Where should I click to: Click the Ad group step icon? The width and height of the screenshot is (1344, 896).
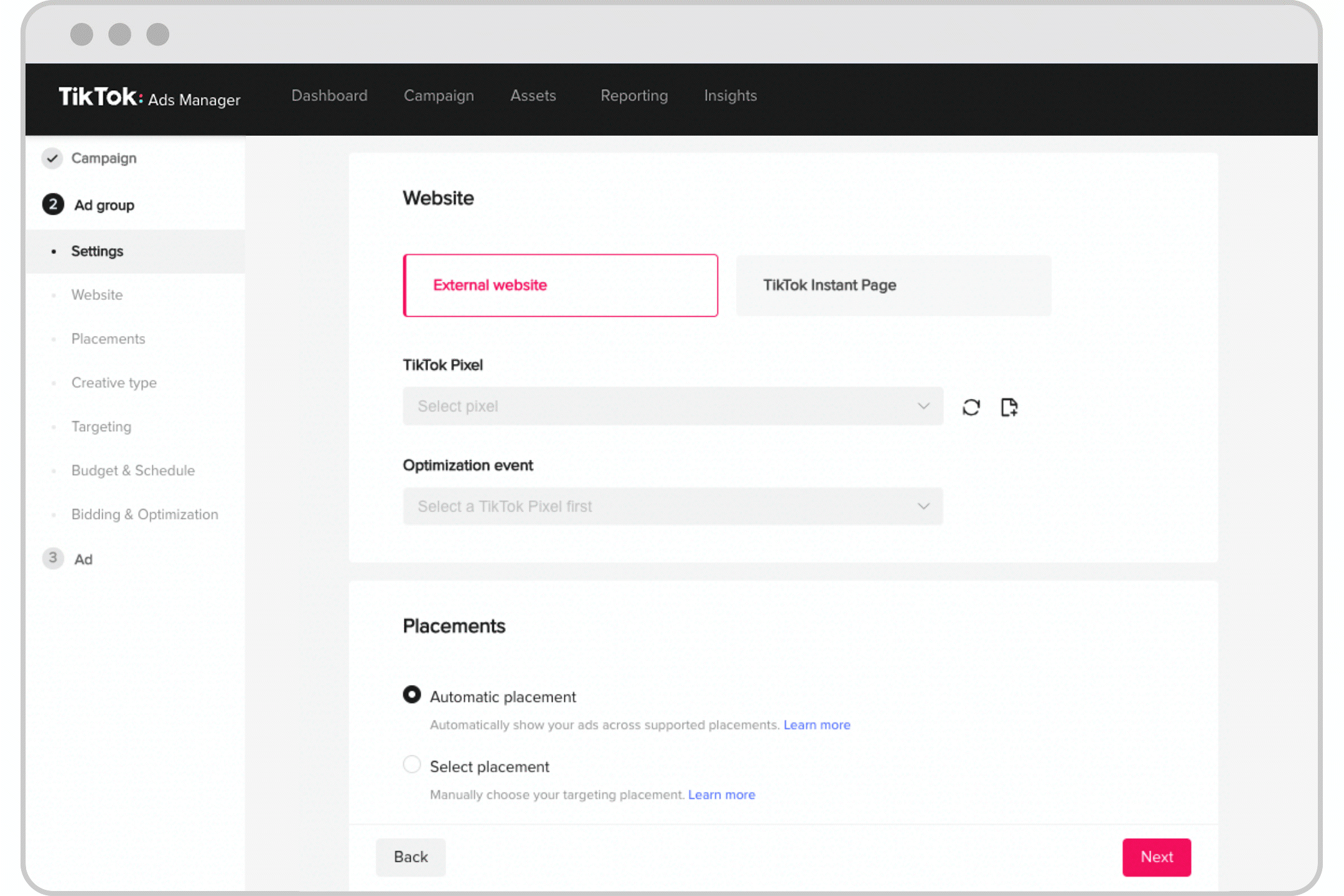(51, 204)
